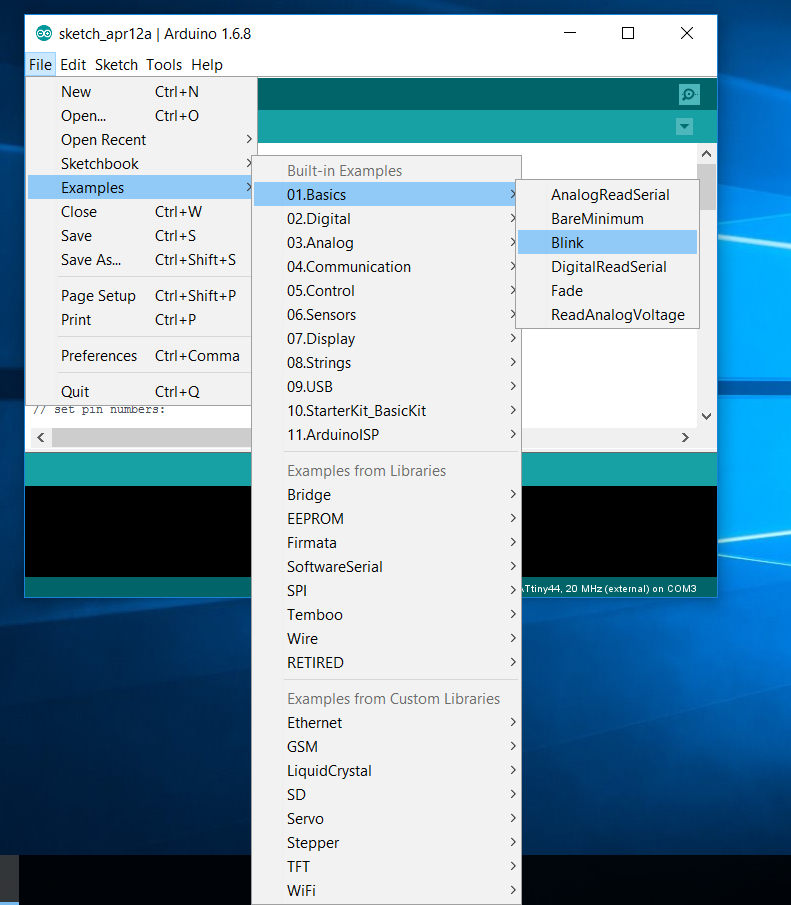Expand the 02.Digital examples submenu
The width and height of the screenshot is (791, 905).
(386, 219)
